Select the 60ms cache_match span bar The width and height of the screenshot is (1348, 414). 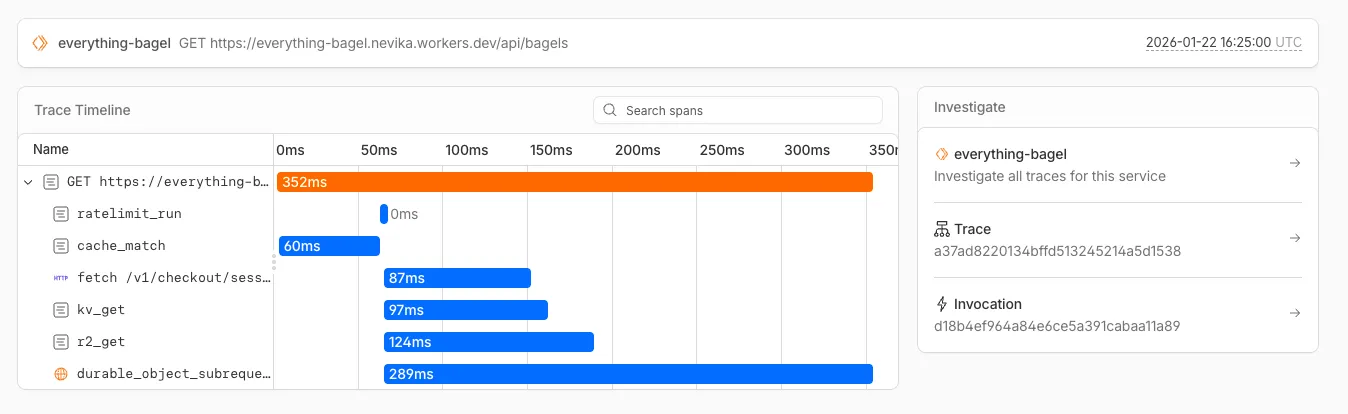coord(329,246)
